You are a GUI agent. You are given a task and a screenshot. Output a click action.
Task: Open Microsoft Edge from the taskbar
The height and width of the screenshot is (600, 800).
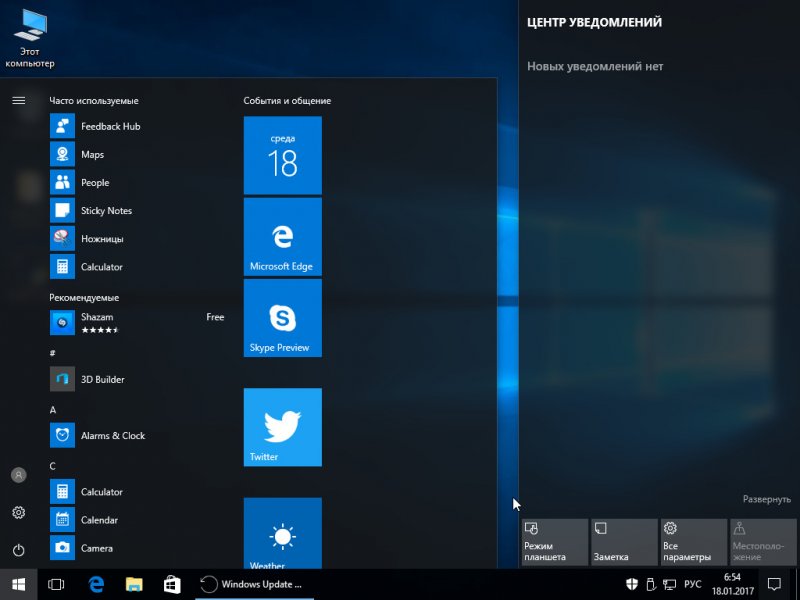pyautogui.click(x=96, y=584)
